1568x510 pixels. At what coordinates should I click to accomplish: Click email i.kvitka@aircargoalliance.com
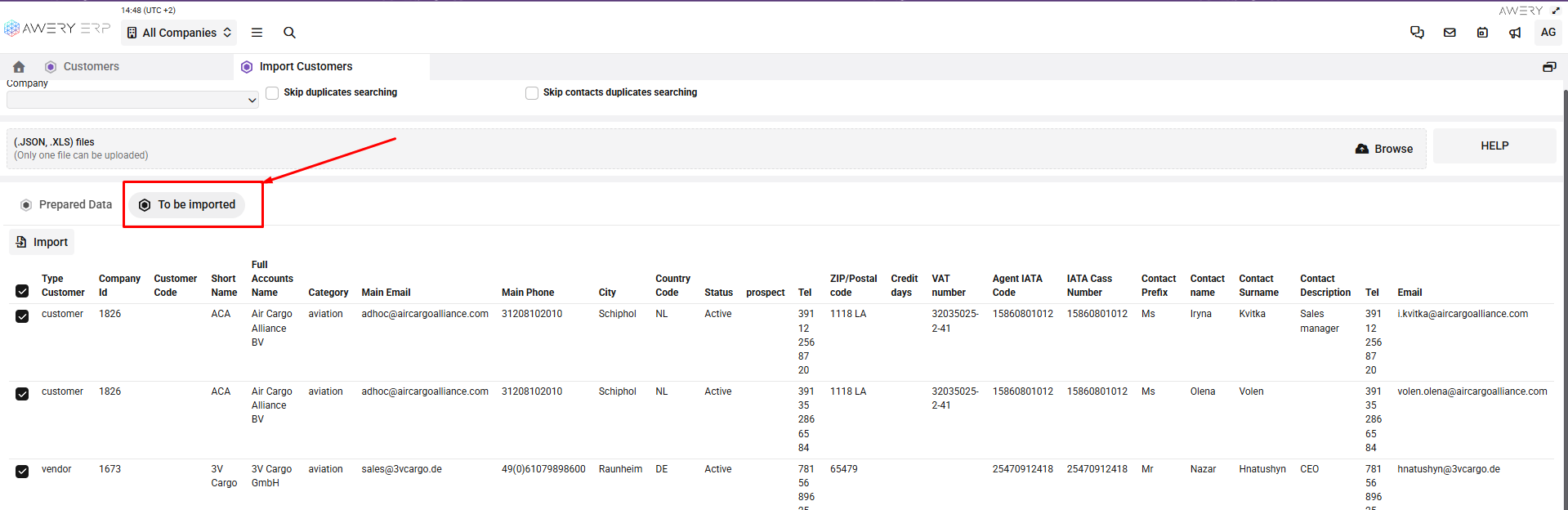tap(1462, 314)
